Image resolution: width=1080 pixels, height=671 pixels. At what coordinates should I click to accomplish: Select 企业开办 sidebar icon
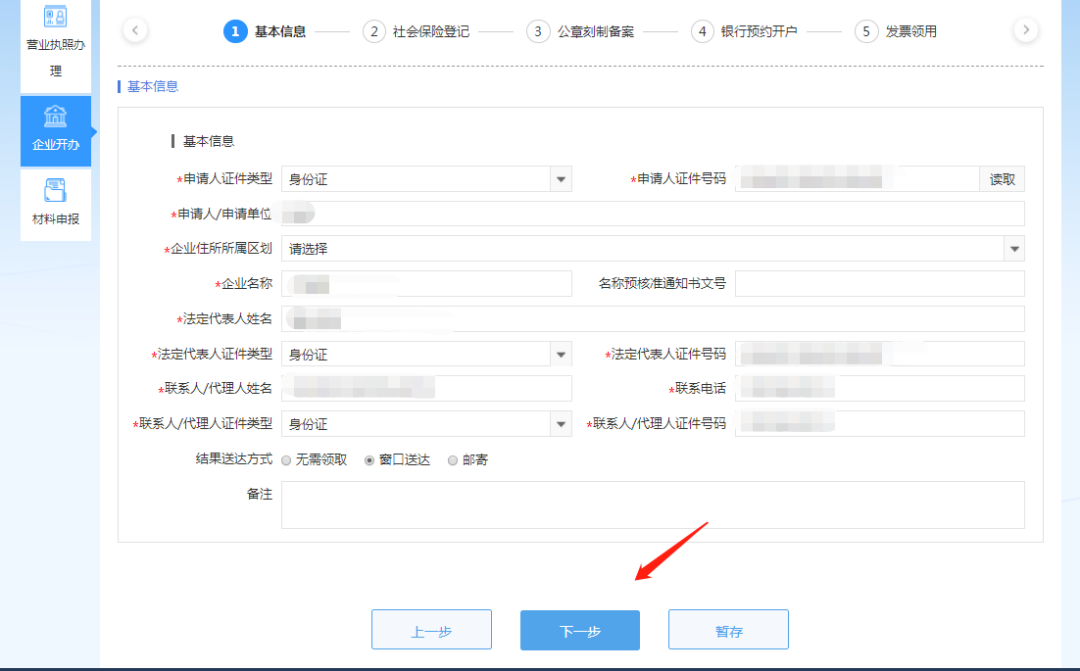pos(55,116)
